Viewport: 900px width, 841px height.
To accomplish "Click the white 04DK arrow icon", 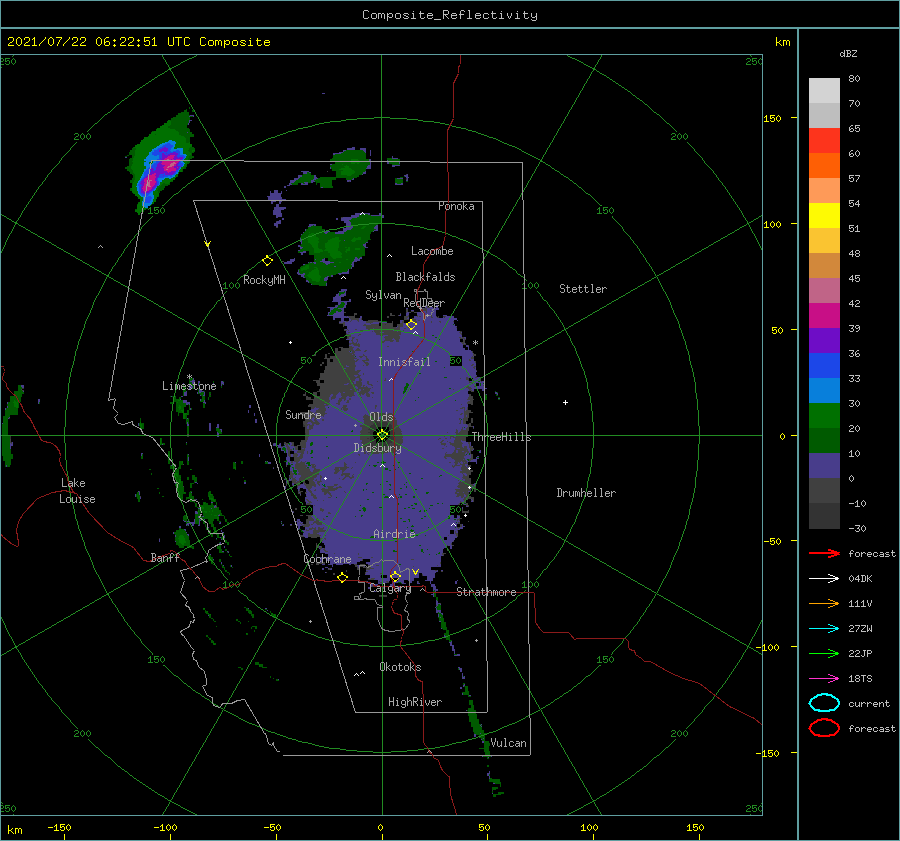I will tap(824, 579).
